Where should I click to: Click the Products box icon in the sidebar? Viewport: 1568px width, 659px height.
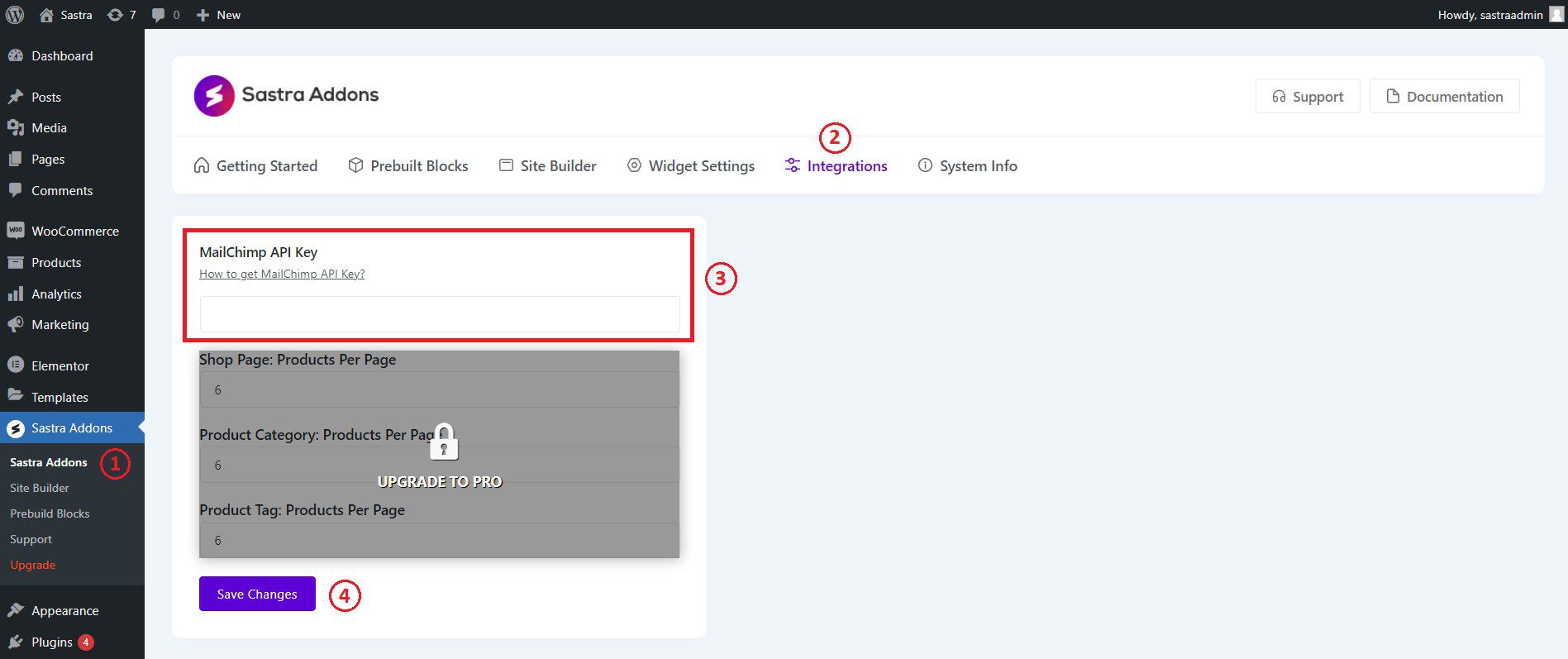[15, 262]
